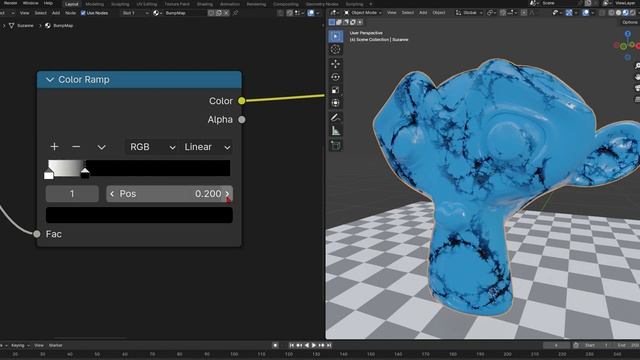
Task: Switch to solid viewport shading
Action: 618,13
